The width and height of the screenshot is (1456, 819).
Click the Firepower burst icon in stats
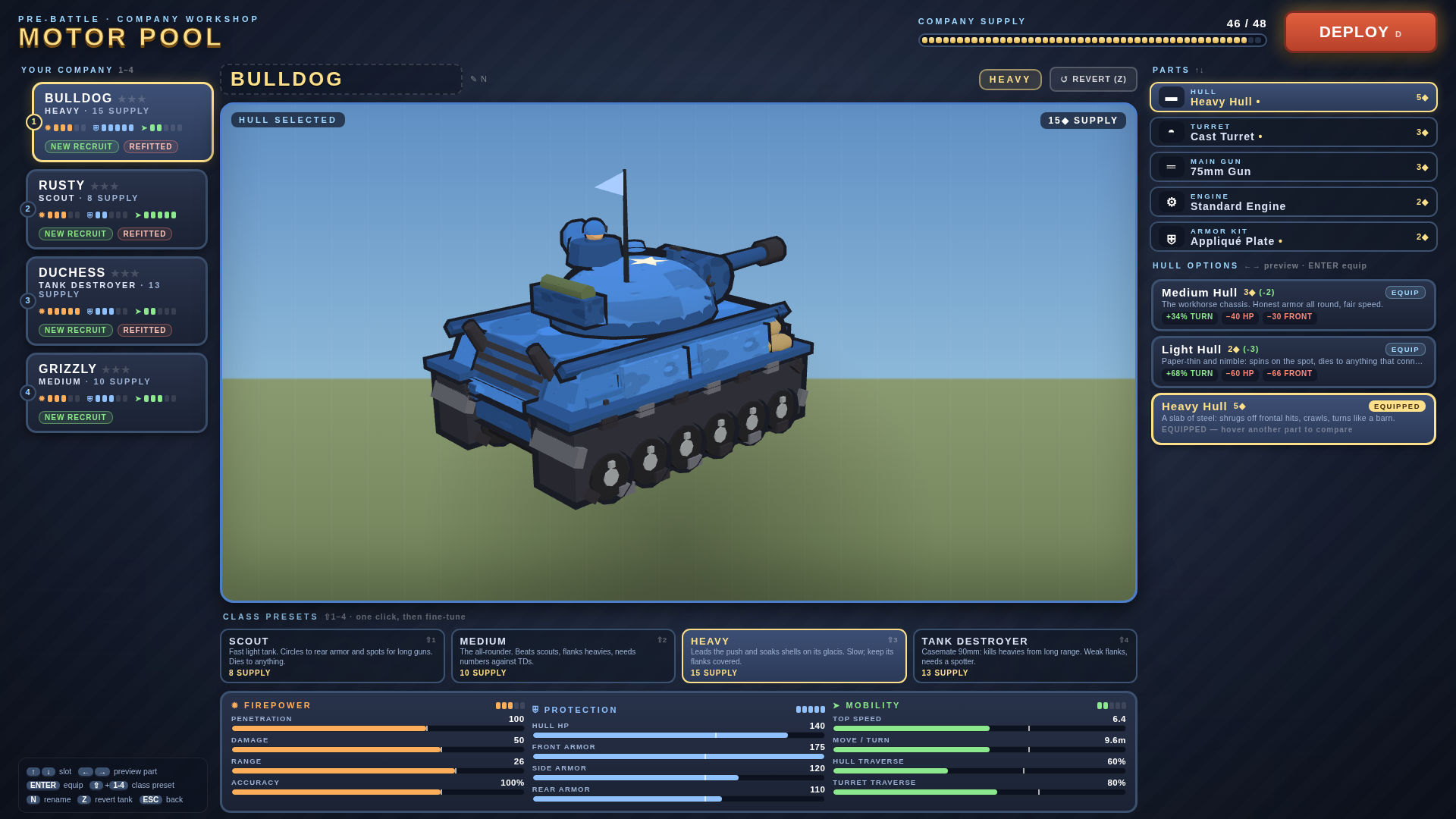[235, 705]
